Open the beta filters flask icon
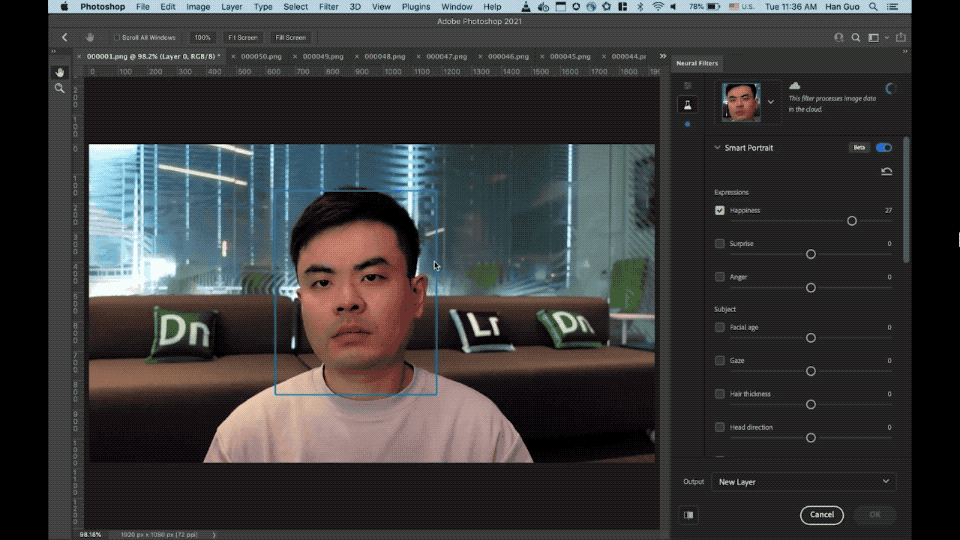 tap(687, 105)
